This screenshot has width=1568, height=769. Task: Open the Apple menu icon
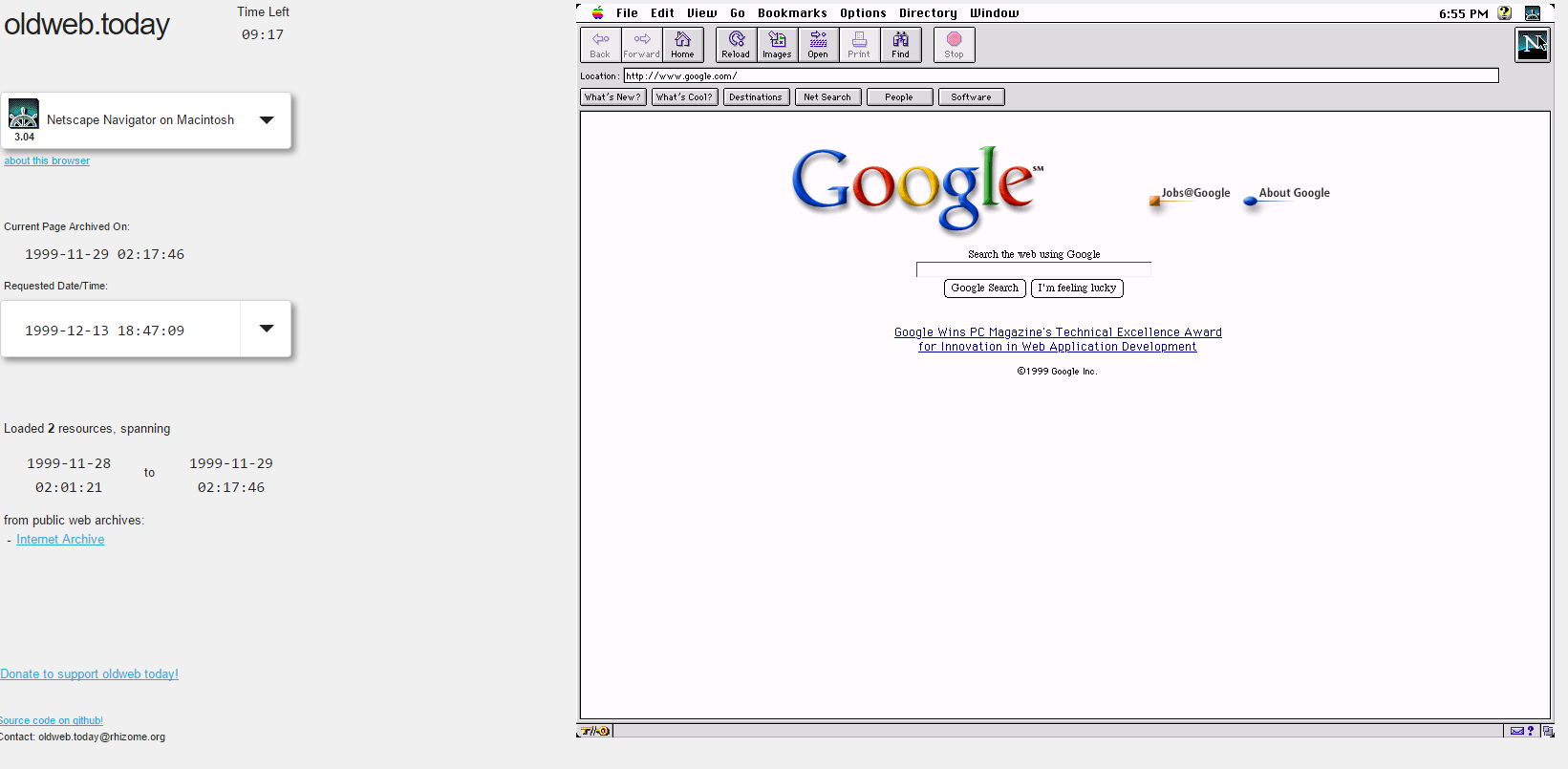598,13
